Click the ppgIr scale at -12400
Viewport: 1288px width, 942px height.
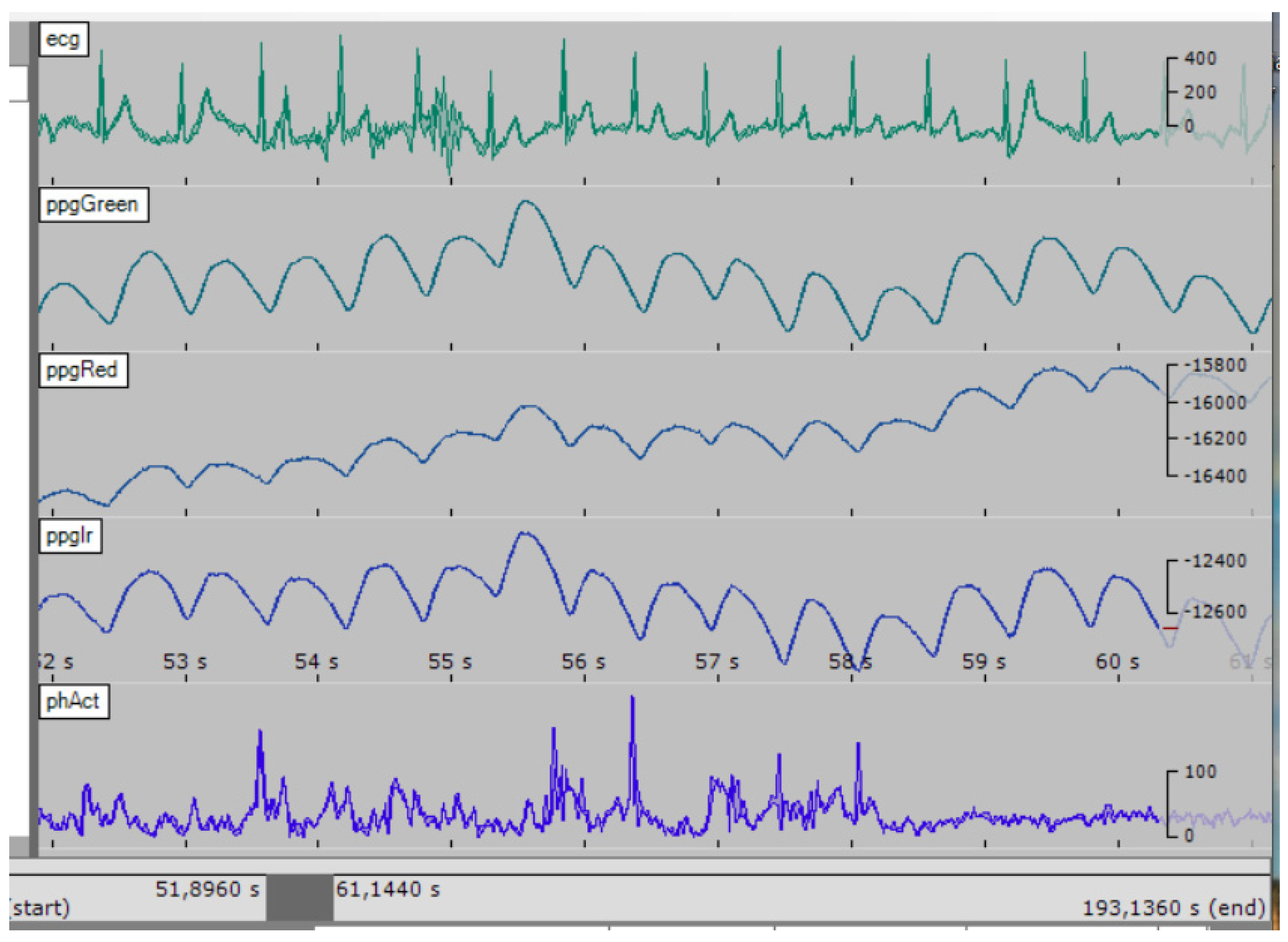1215,561
